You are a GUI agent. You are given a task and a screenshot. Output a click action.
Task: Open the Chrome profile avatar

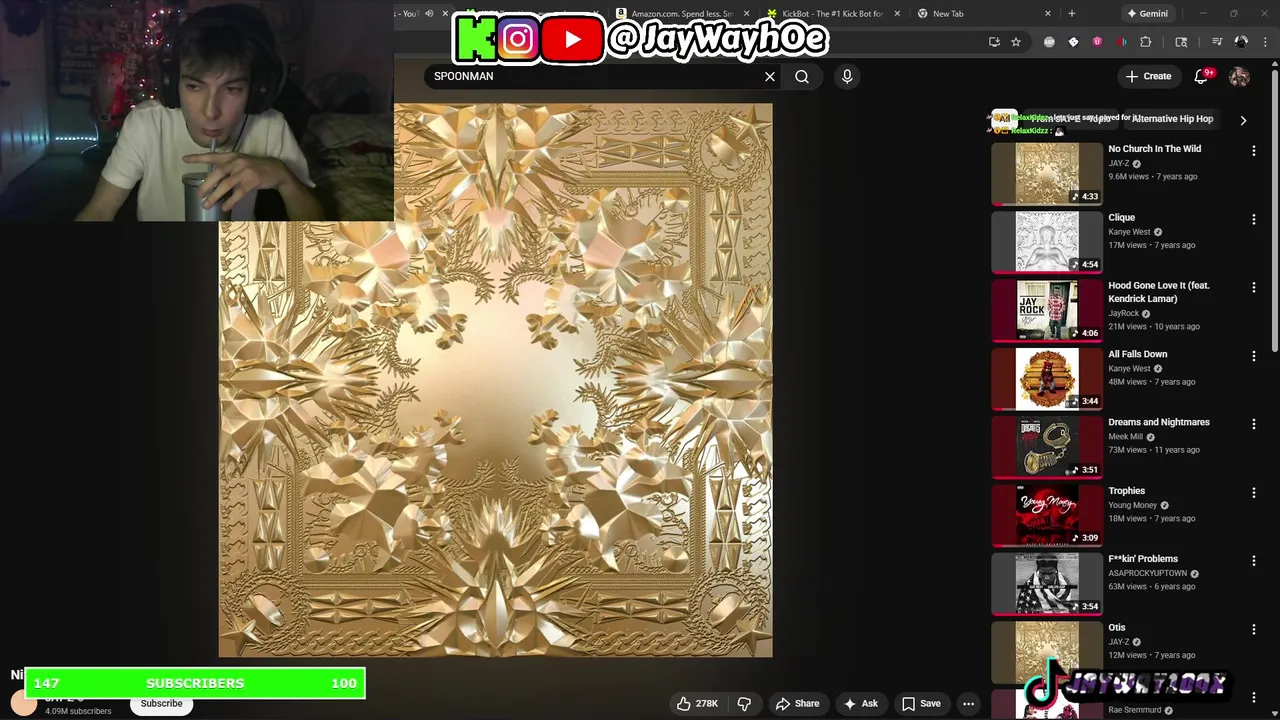click(1241, 42)
